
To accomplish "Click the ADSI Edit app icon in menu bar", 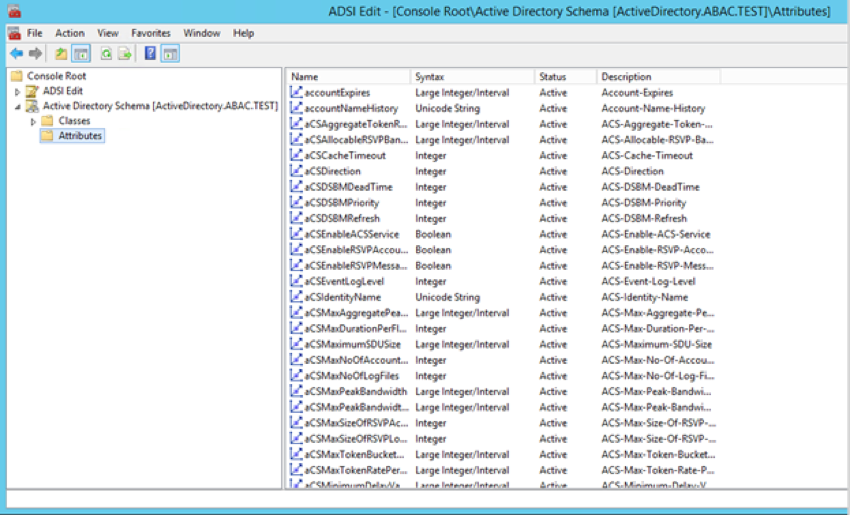I will [15, 33].
